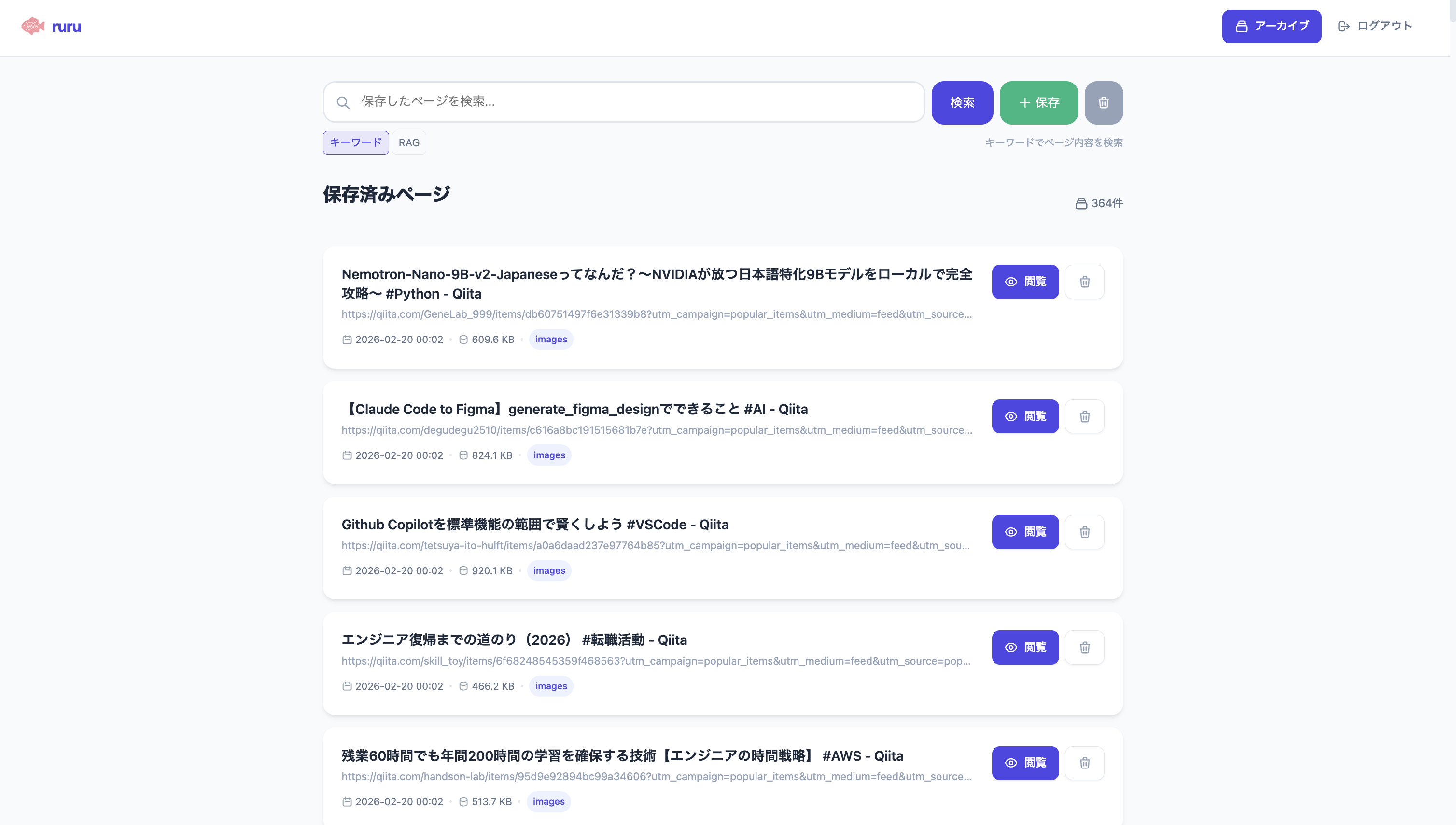This screenshot has width=1456, height=825.
Task: Click the images tag on the エンジニア復帰 entry
Action: (x=550, y=685)
